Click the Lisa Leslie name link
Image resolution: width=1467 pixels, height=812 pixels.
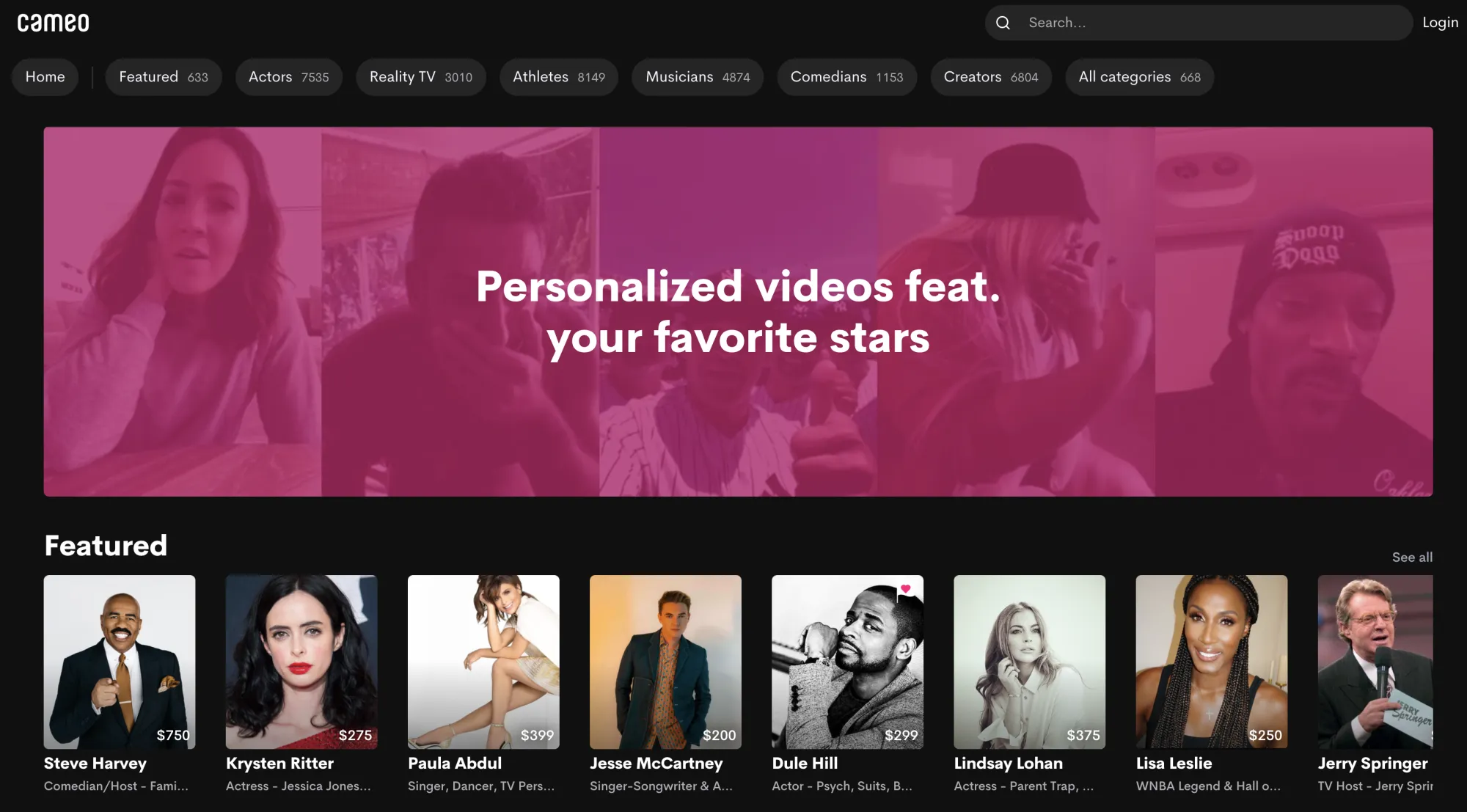[1174, 764]
